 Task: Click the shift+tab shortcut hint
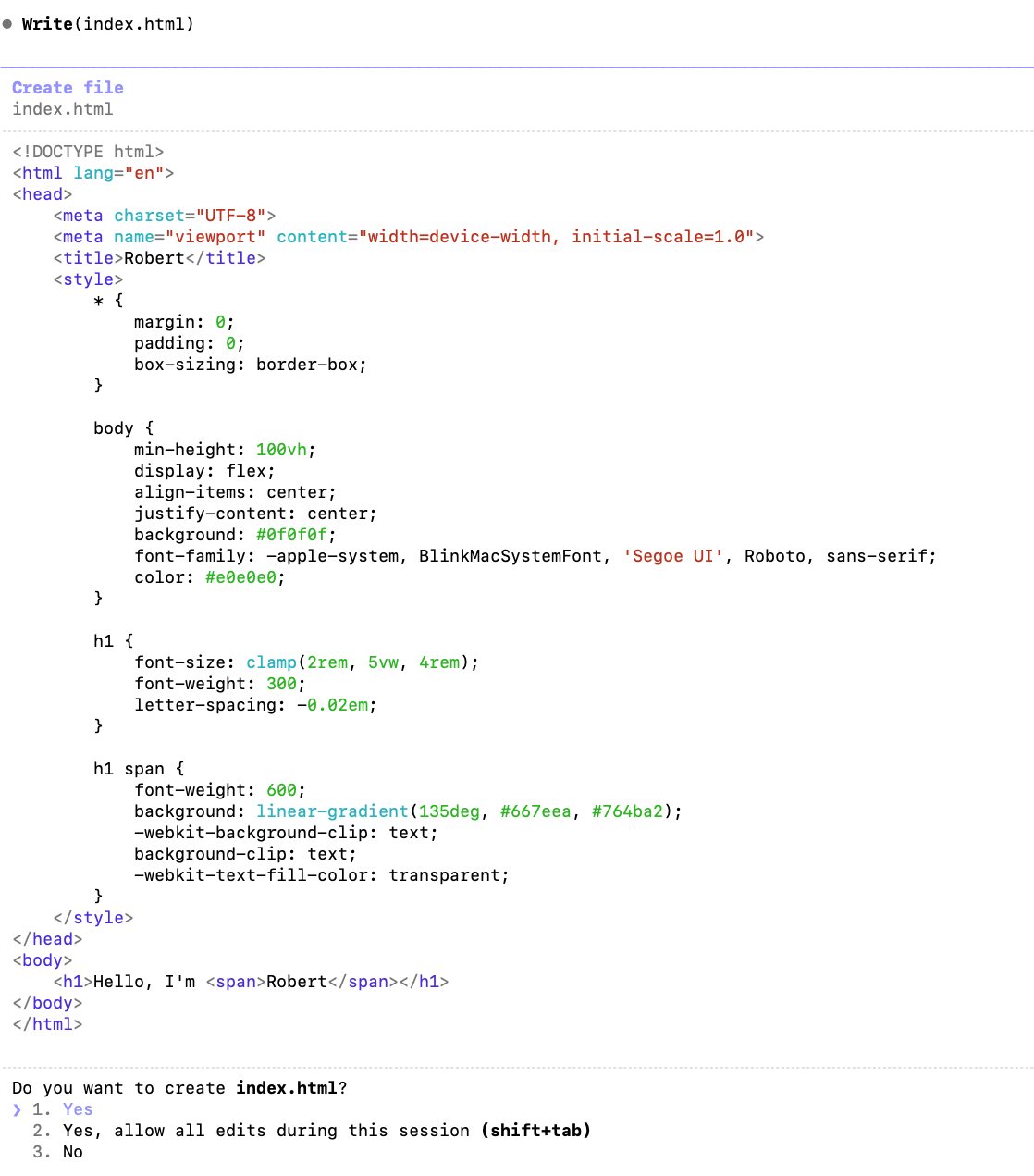click(x=535, y=1131)
